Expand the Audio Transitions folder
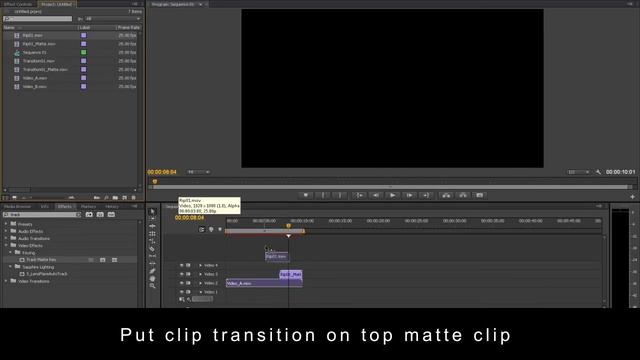The image size is (640, 360). [x=6, y=238]
